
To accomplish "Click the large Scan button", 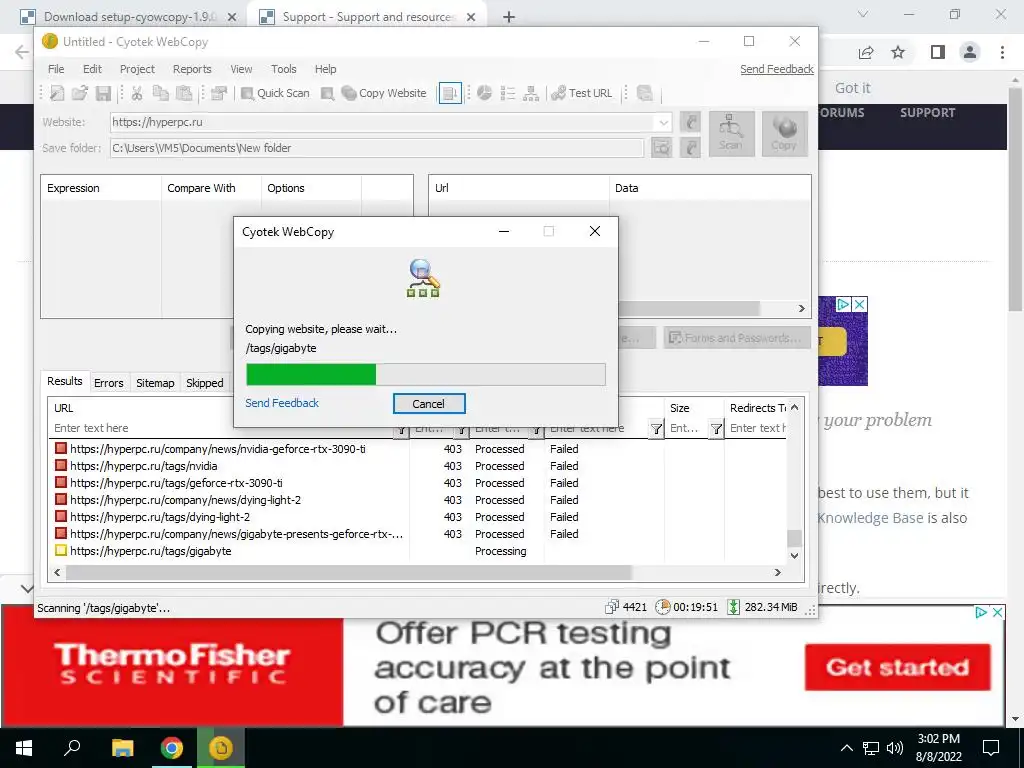I will 731,134.
